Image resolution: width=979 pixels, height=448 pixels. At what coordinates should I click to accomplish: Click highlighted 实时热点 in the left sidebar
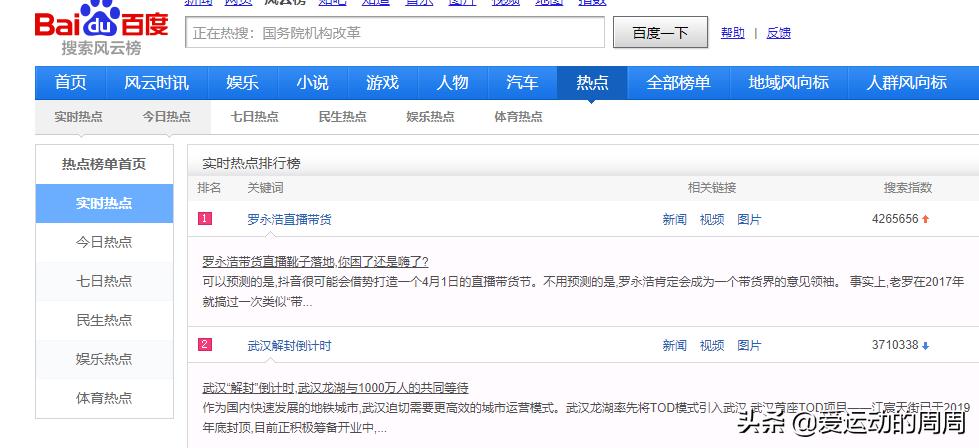point(104,203)
